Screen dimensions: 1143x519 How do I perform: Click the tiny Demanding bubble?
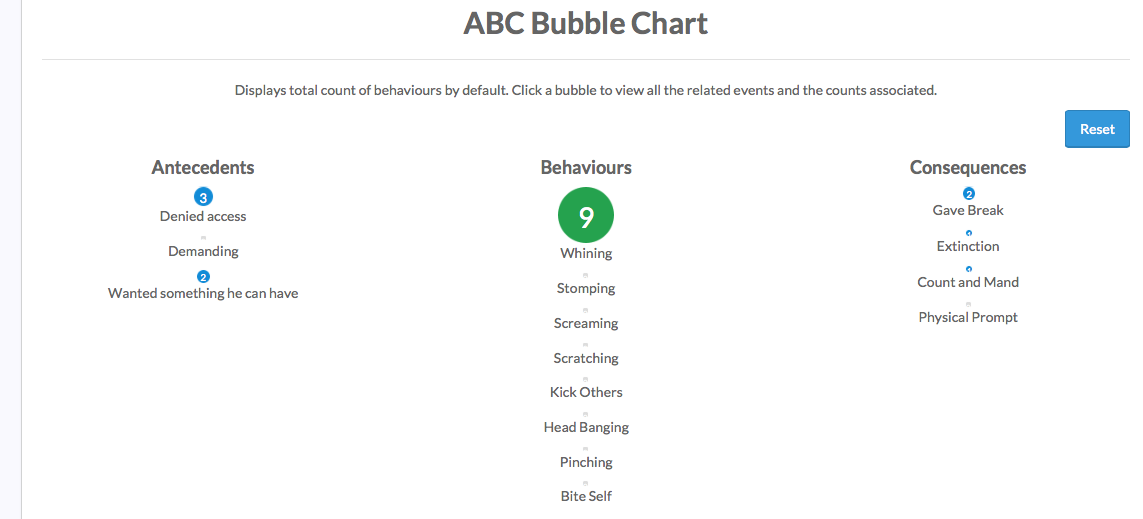(203, 238)
